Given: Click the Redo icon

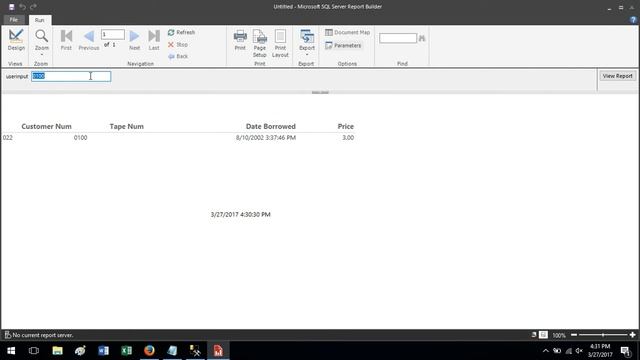Looking at the screenshot, I should [x=33, y=7].
